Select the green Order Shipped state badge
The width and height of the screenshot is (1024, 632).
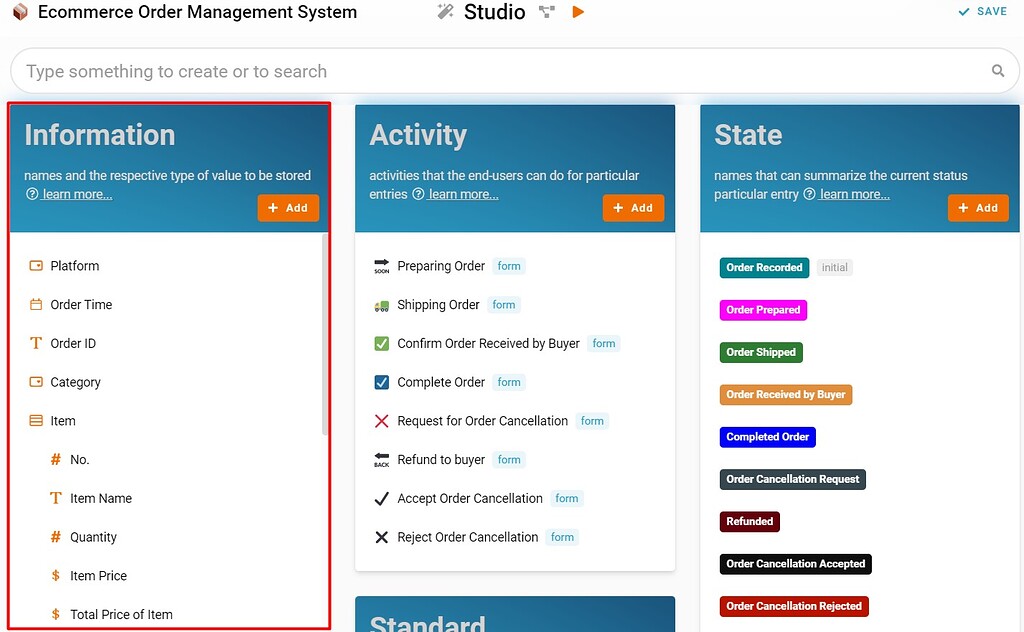[x=761, y=352]
